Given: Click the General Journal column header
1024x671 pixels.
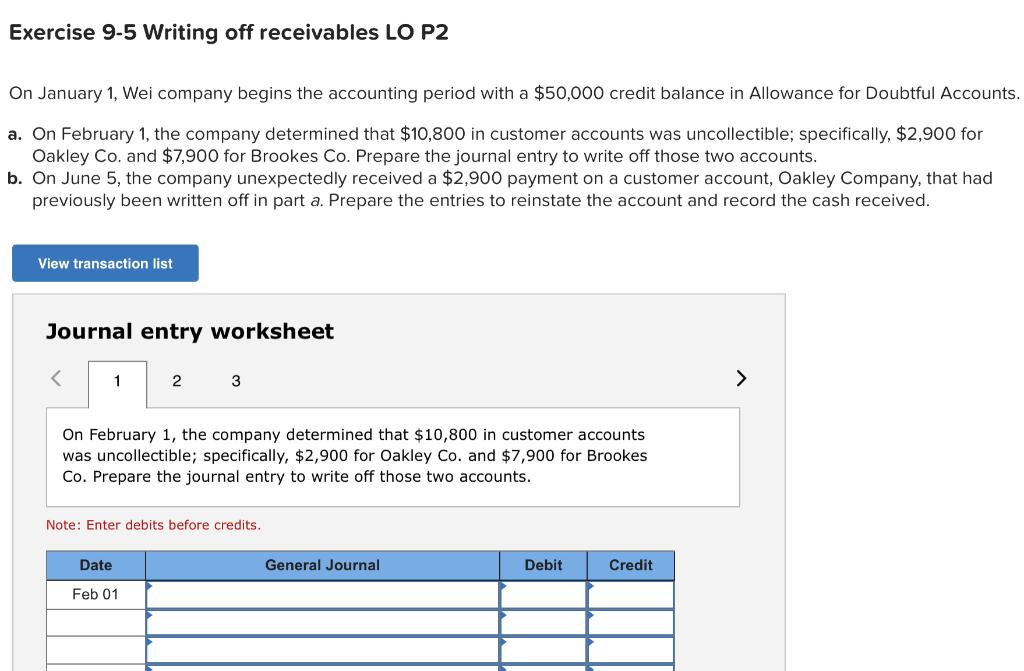Looking at the screenshot, I should (x=323, y=565).
